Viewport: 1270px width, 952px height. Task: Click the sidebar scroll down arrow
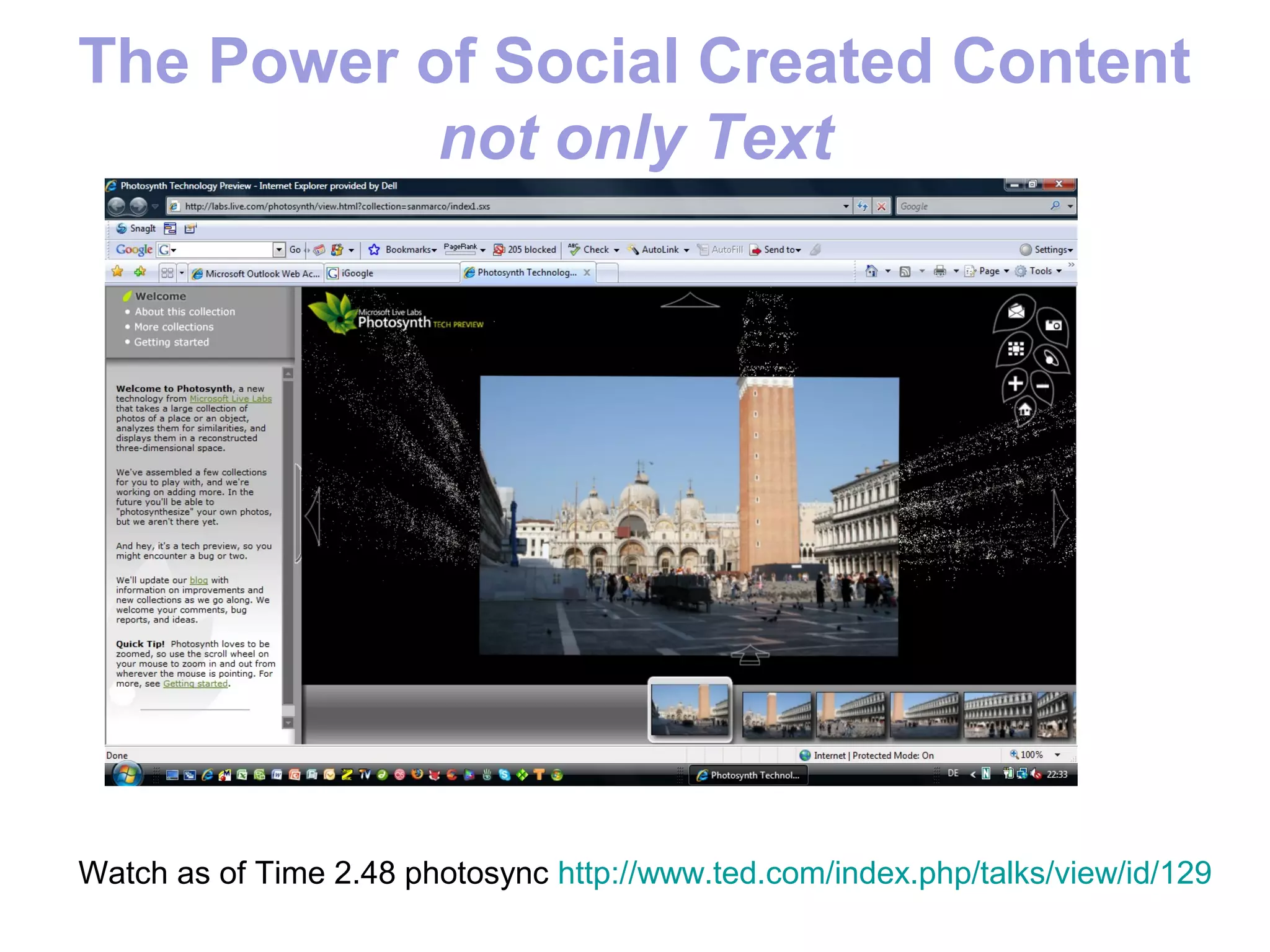pos(288,723)
